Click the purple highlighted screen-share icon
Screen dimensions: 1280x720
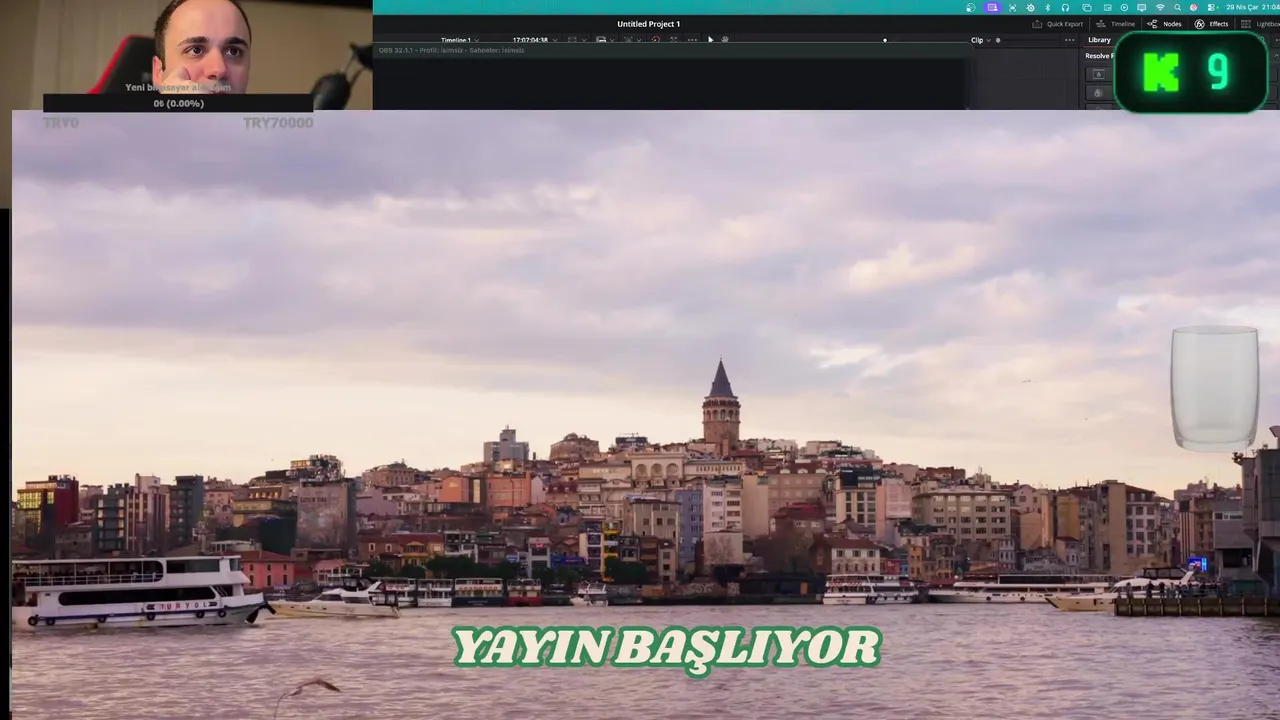[x=992, y=7]
